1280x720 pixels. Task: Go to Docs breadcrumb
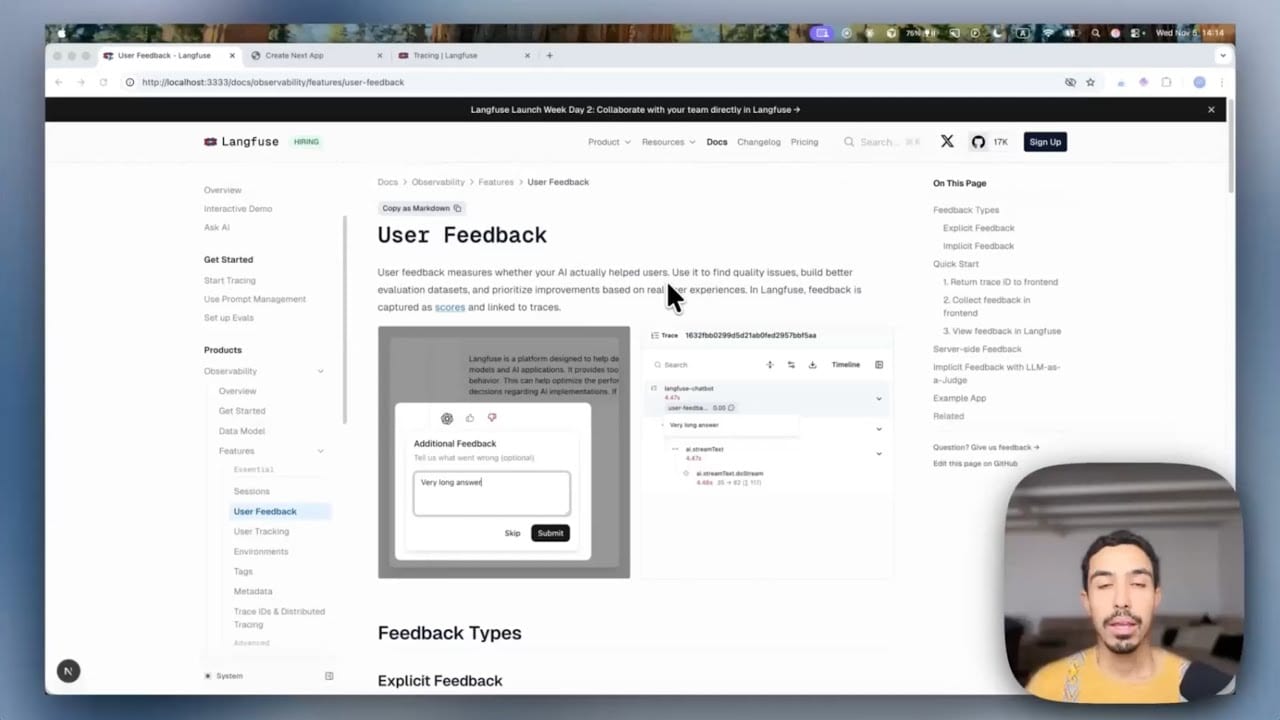(387, 182)
